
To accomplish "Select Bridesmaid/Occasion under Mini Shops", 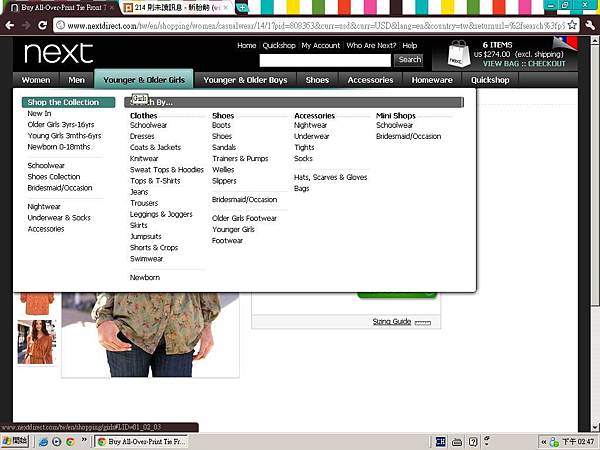I will [x=408, y=136].
